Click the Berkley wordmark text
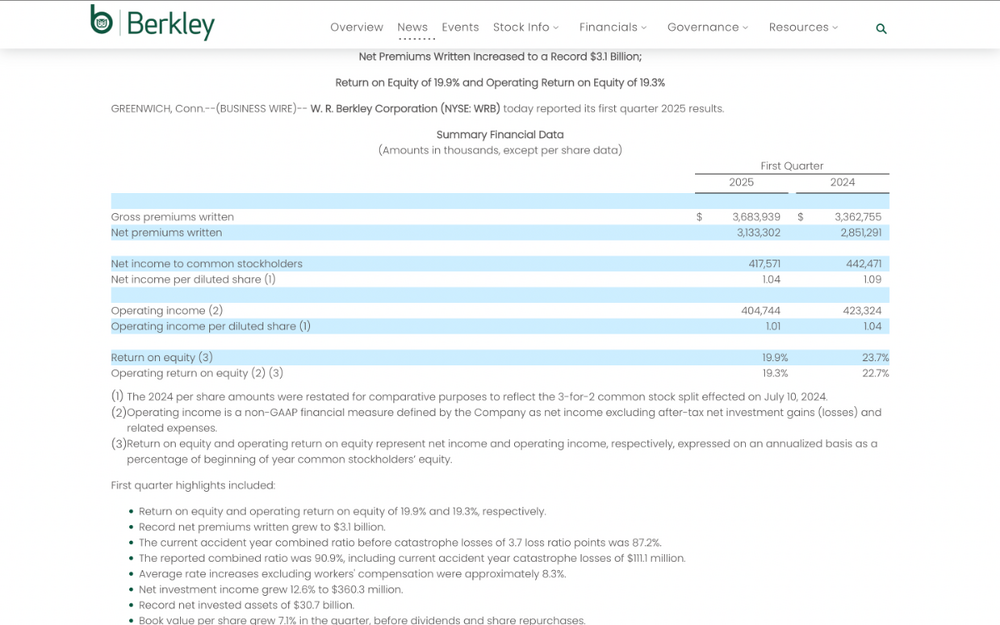The image size is (1000, 625). pos(171,25)
